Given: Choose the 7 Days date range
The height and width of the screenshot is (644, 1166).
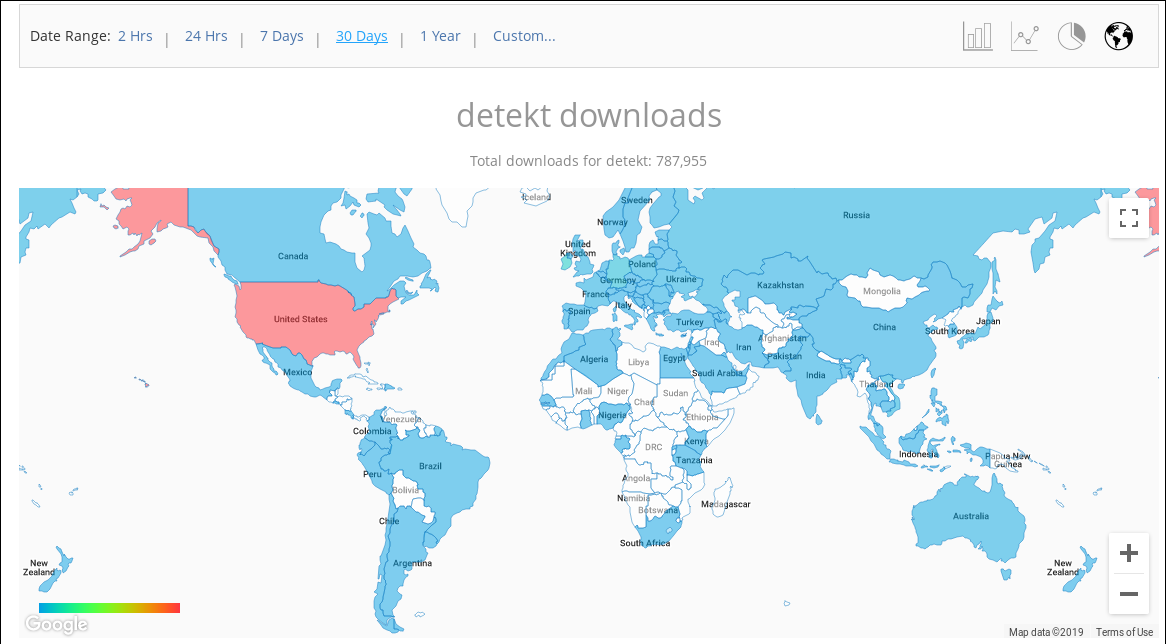Looking at the screenshot, I should point(281,36).
